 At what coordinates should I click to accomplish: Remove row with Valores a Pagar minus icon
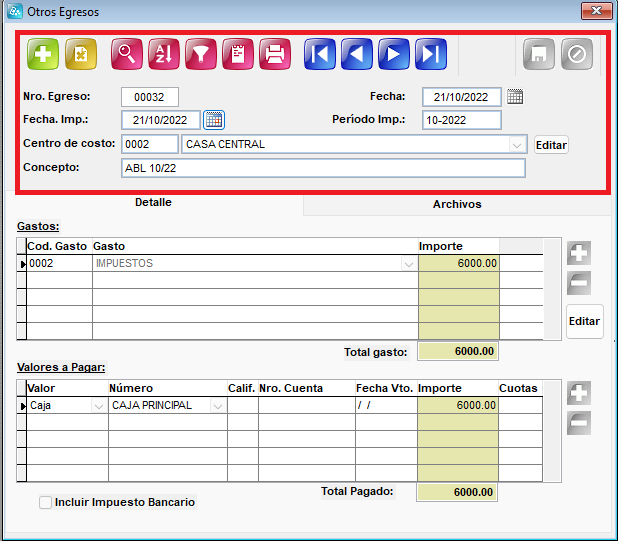(x=579, y=423)
